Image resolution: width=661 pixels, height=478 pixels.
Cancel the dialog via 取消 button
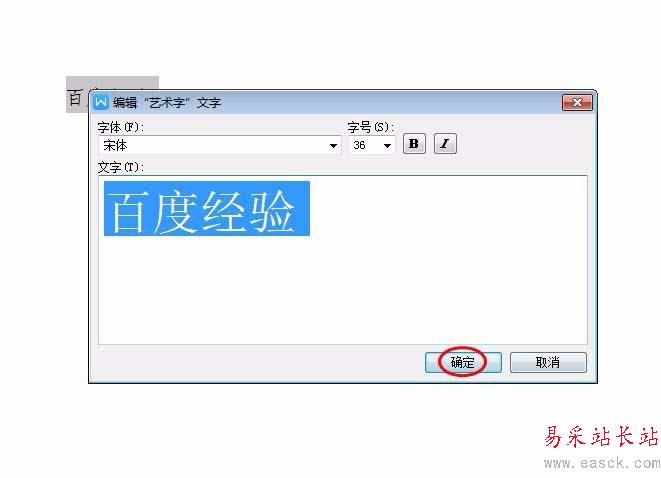tap(548, 363)
